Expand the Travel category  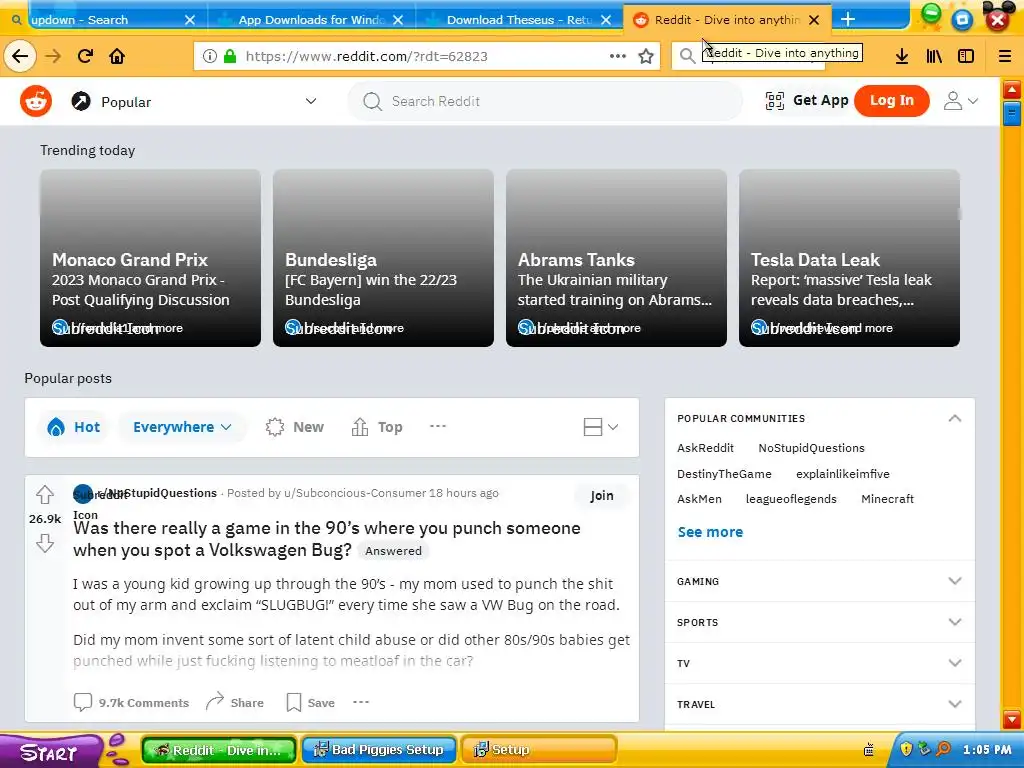pos(820,705)
